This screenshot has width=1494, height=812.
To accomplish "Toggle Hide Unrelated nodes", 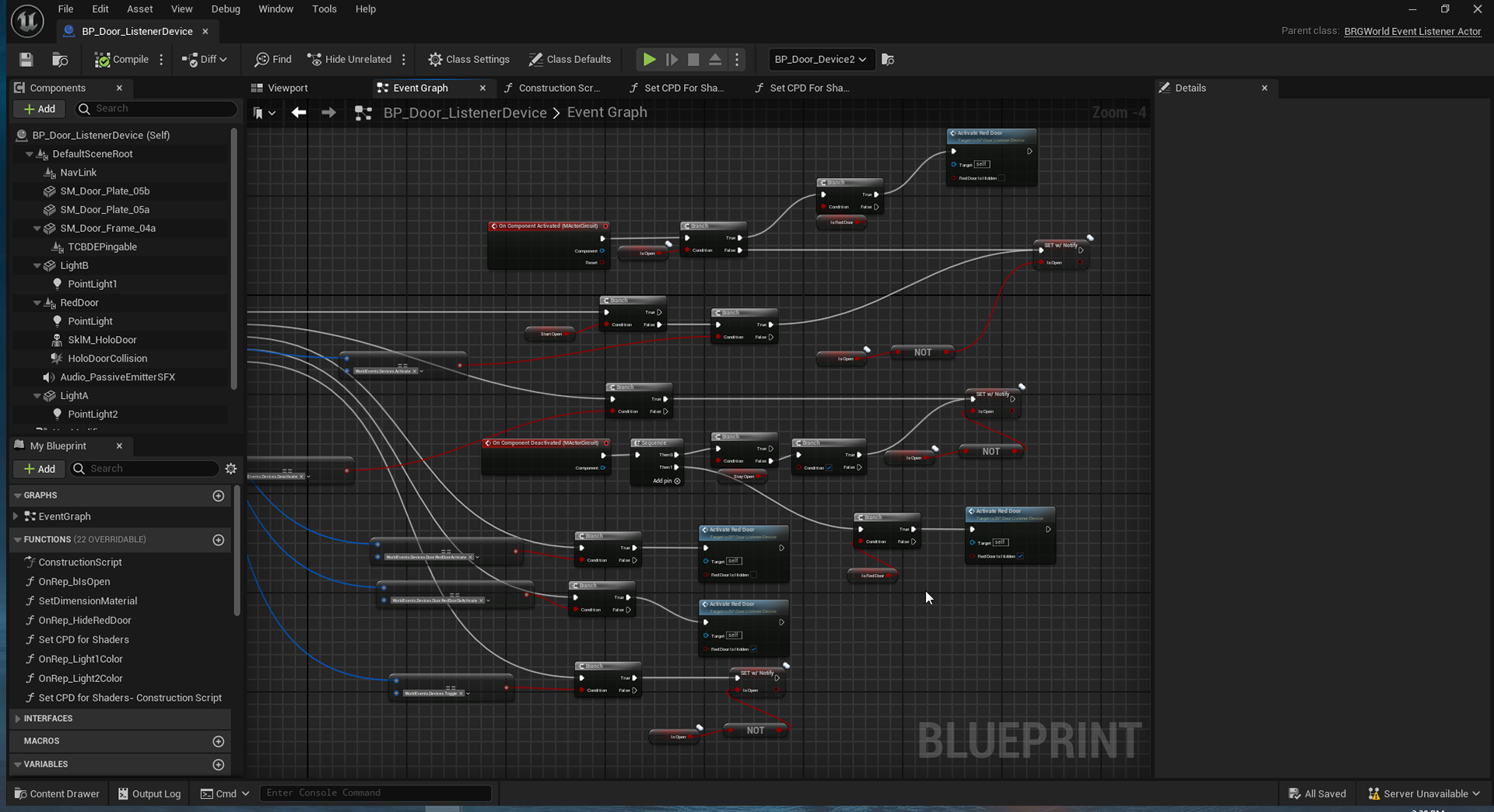I will pos(349,60).
